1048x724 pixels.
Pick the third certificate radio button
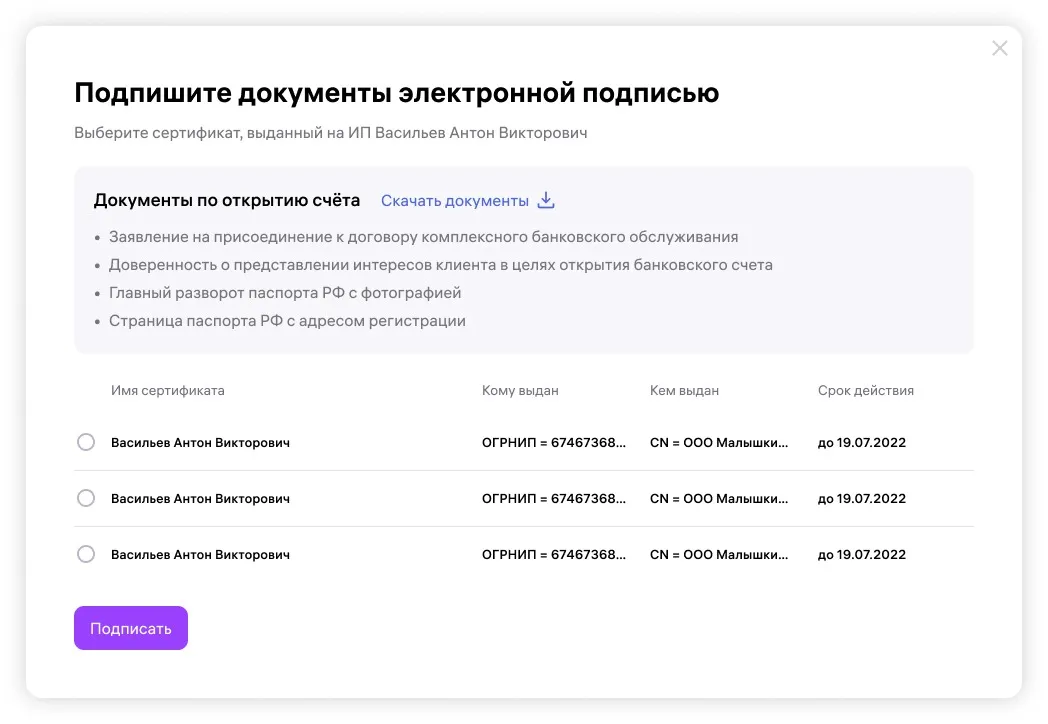pyautogui.click(x=86, y=554)
